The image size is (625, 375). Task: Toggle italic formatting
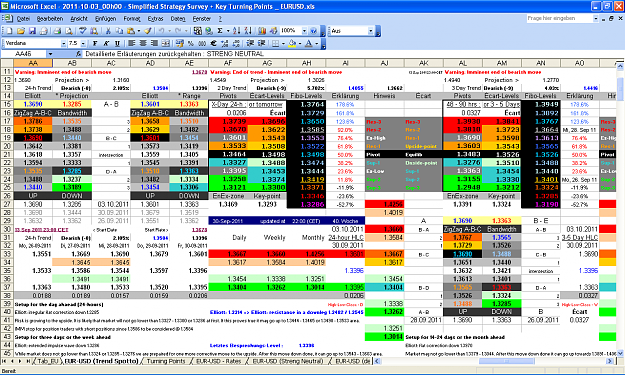pos(106,43)
